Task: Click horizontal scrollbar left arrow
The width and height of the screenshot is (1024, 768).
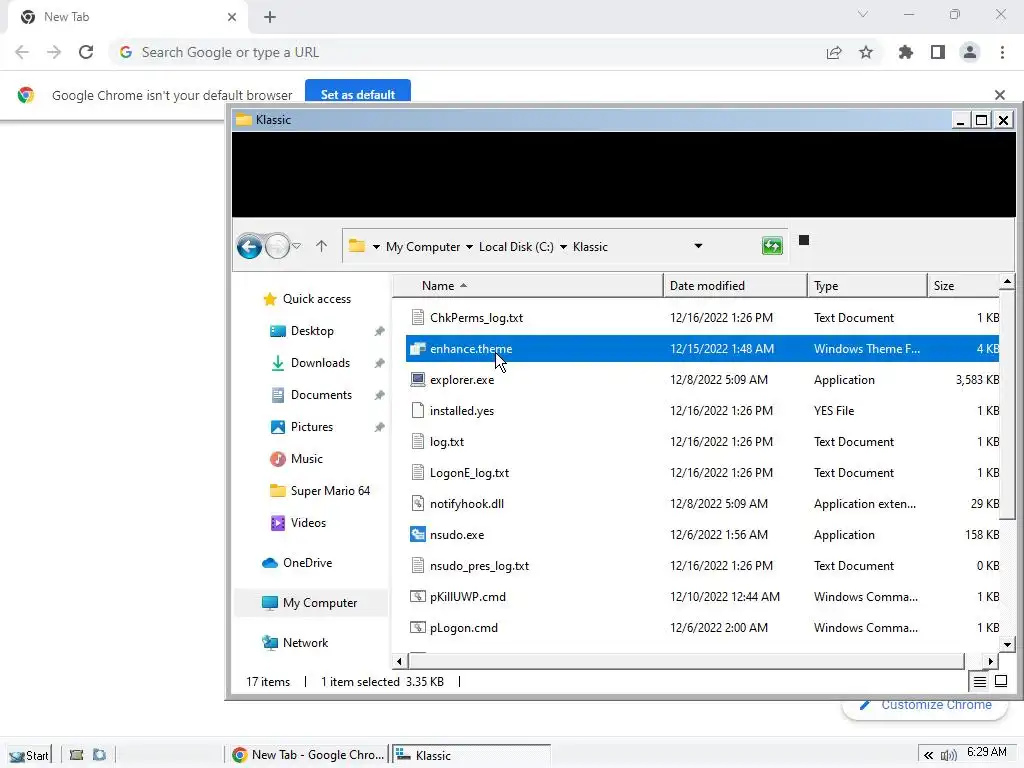Action: pyautogui.click(x=400, y=662)
